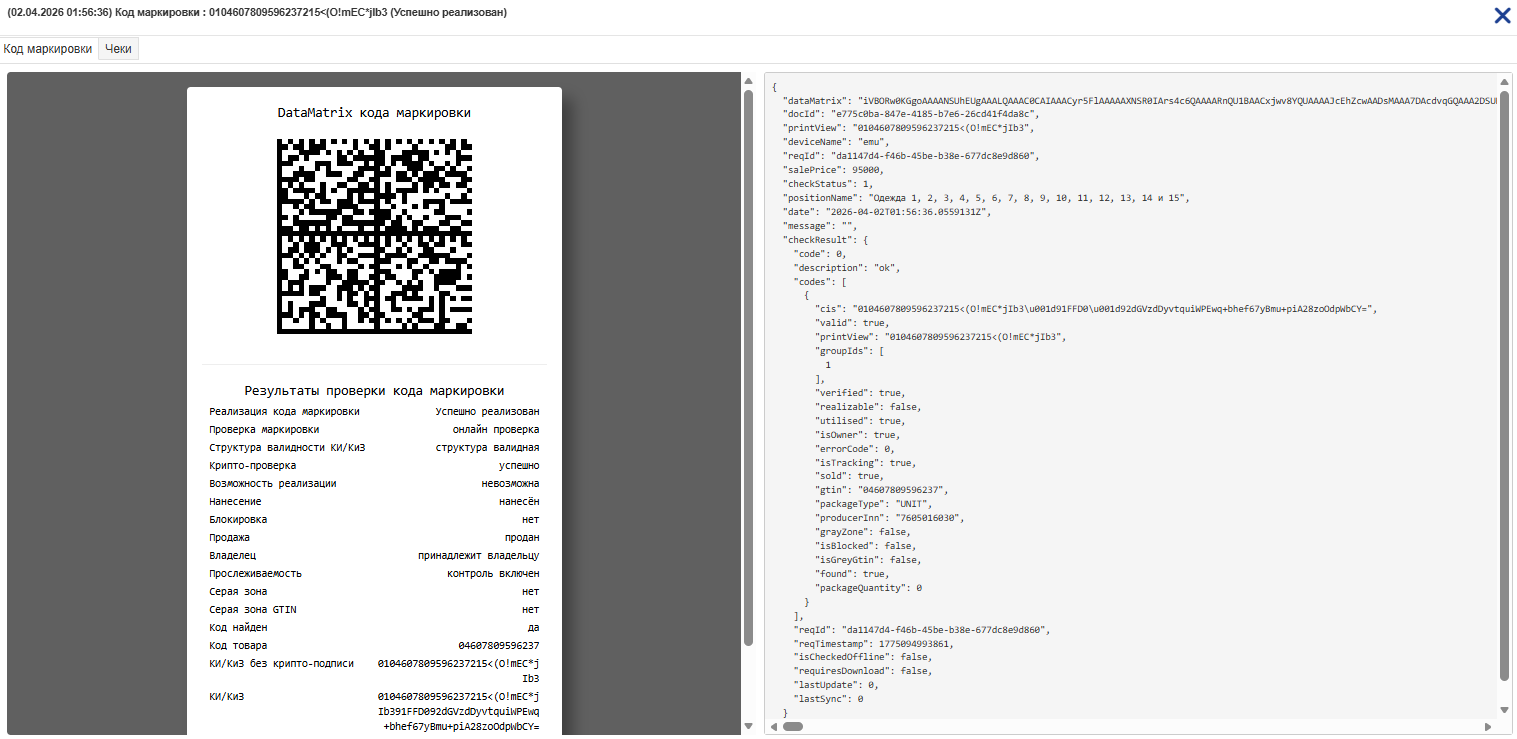Select the Код маркировки tab
This screenshot has height=739, width=1517.
point(48,49)
